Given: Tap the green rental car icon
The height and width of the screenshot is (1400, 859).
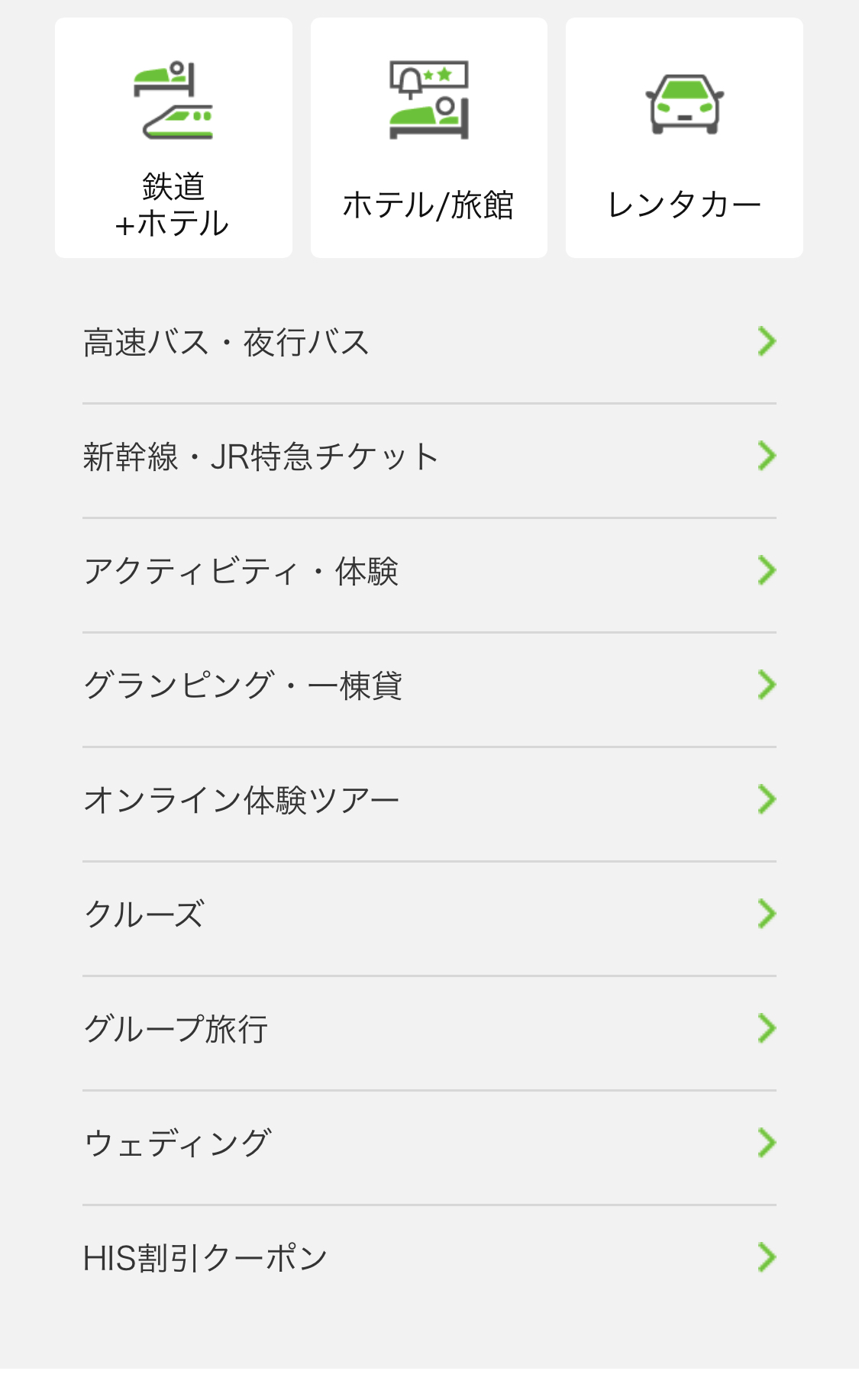Looking at the screenshot, I should click(x=684, y=104).
